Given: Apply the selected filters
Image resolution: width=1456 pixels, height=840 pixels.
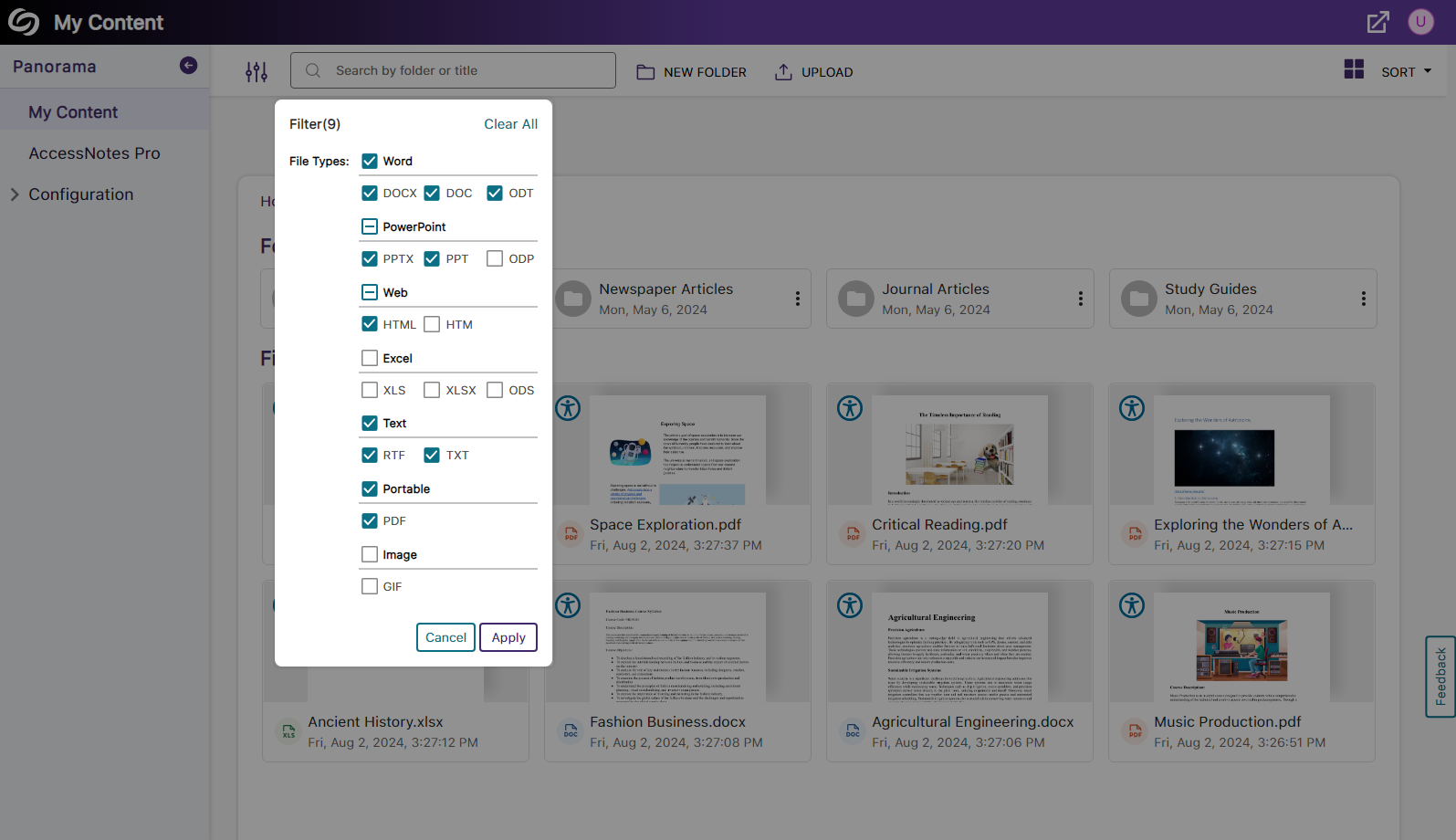Looking at the screenshot, I should coord(508,637).
